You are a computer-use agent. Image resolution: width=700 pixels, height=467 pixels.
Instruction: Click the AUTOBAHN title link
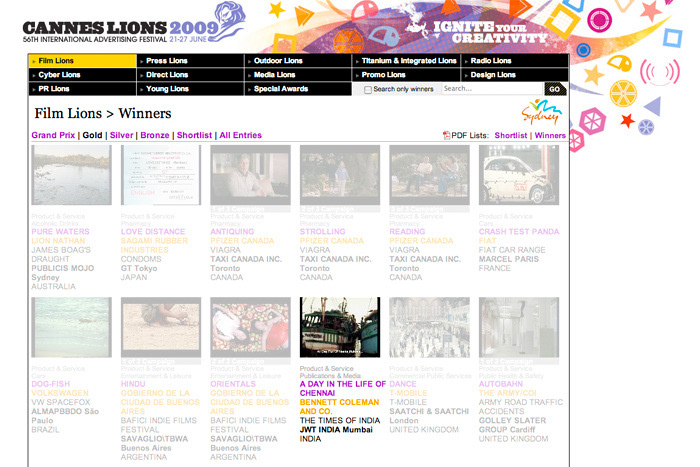501,384
